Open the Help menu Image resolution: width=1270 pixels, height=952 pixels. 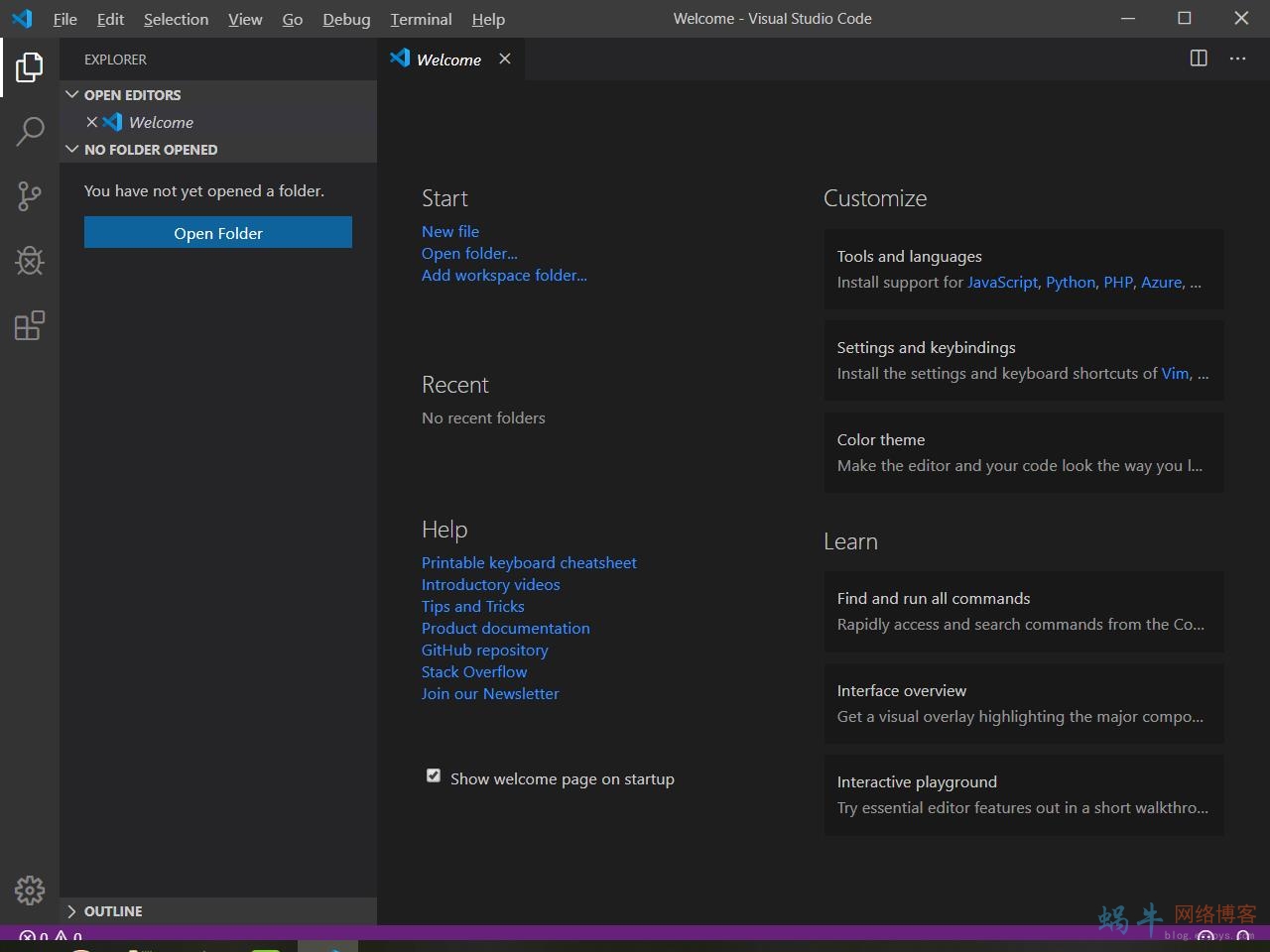click(488, 19)
